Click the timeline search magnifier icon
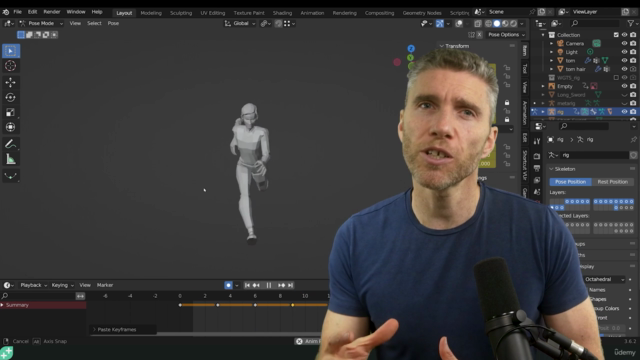This screenshot has width=640, height=360. coord(5,296)
